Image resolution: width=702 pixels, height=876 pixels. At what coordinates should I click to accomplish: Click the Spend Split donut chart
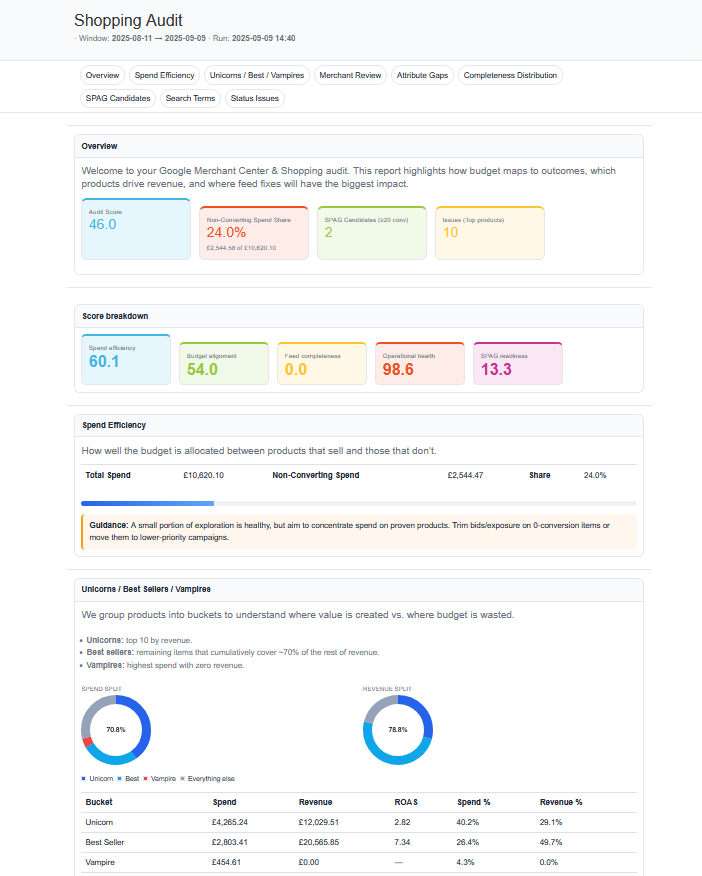pyautogui.click(x=116, y=730)
